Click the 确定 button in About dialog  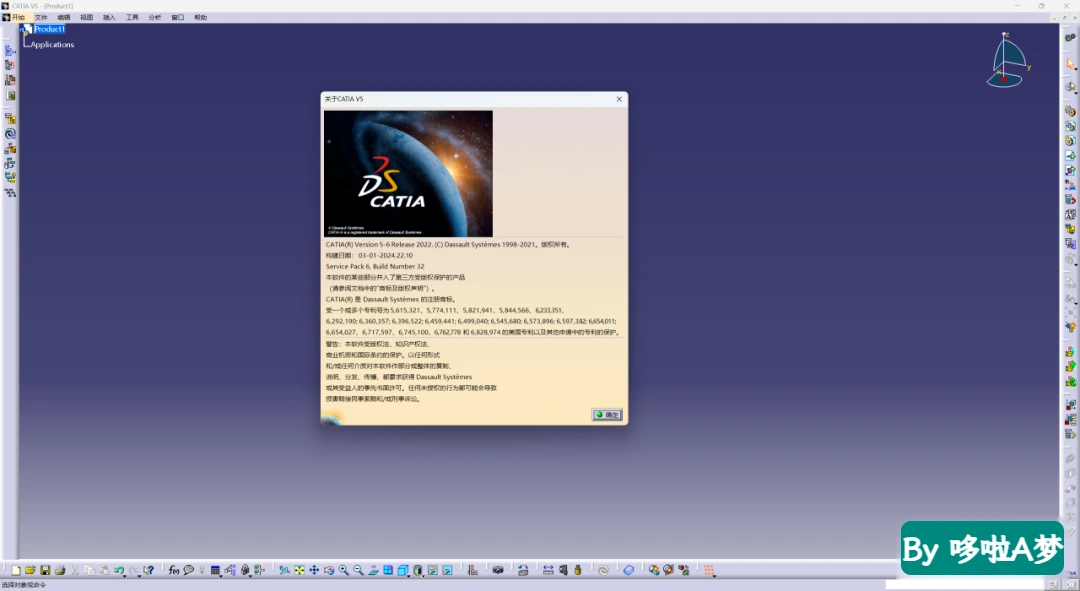click(607, 415)
